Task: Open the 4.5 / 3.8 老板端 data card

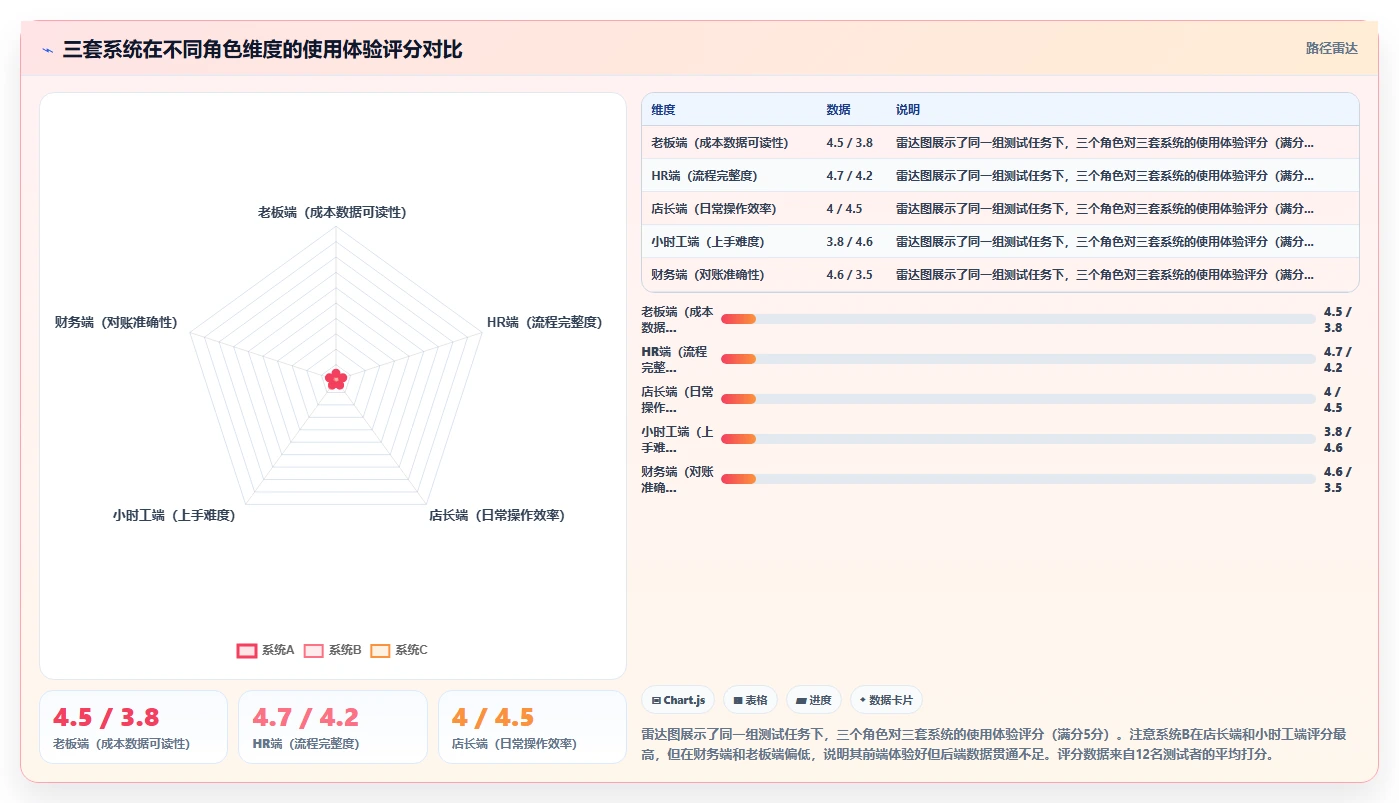Action: tap(134, 727)
